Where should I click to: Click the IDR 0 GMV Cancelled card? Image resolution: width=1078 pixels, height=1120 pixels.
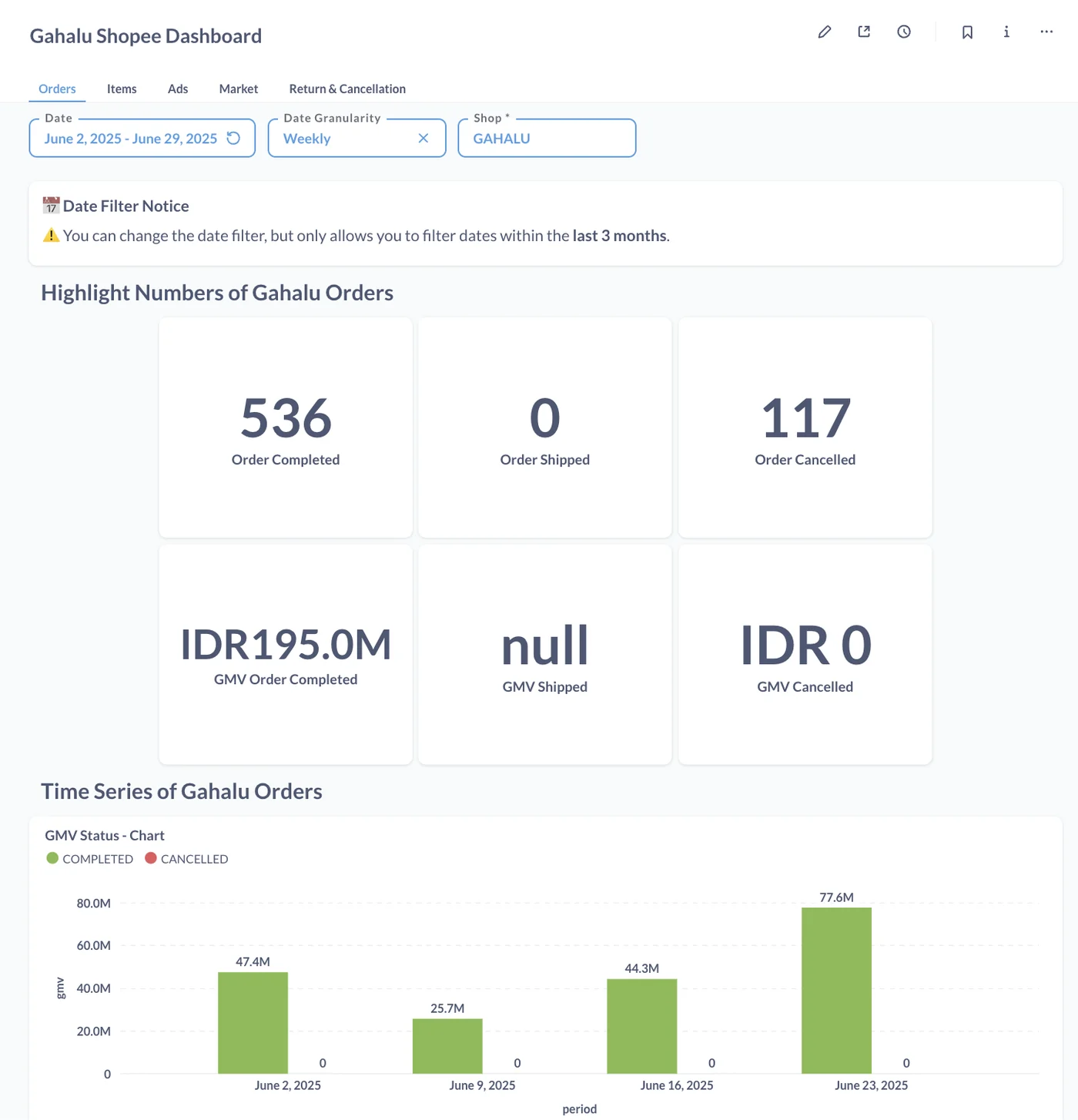805,655
